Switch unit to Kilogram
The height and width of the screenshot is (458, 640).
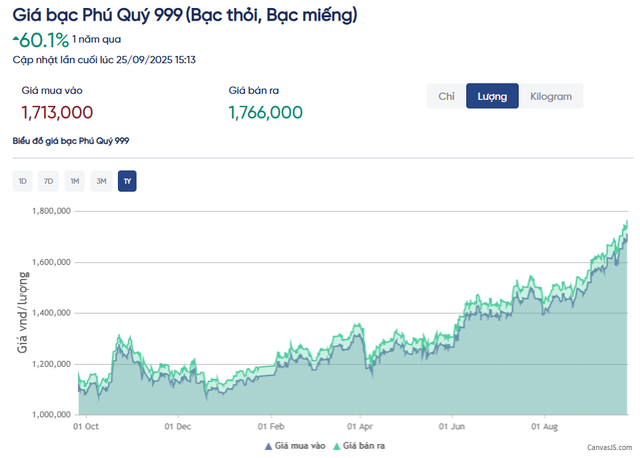click(551, 96)
